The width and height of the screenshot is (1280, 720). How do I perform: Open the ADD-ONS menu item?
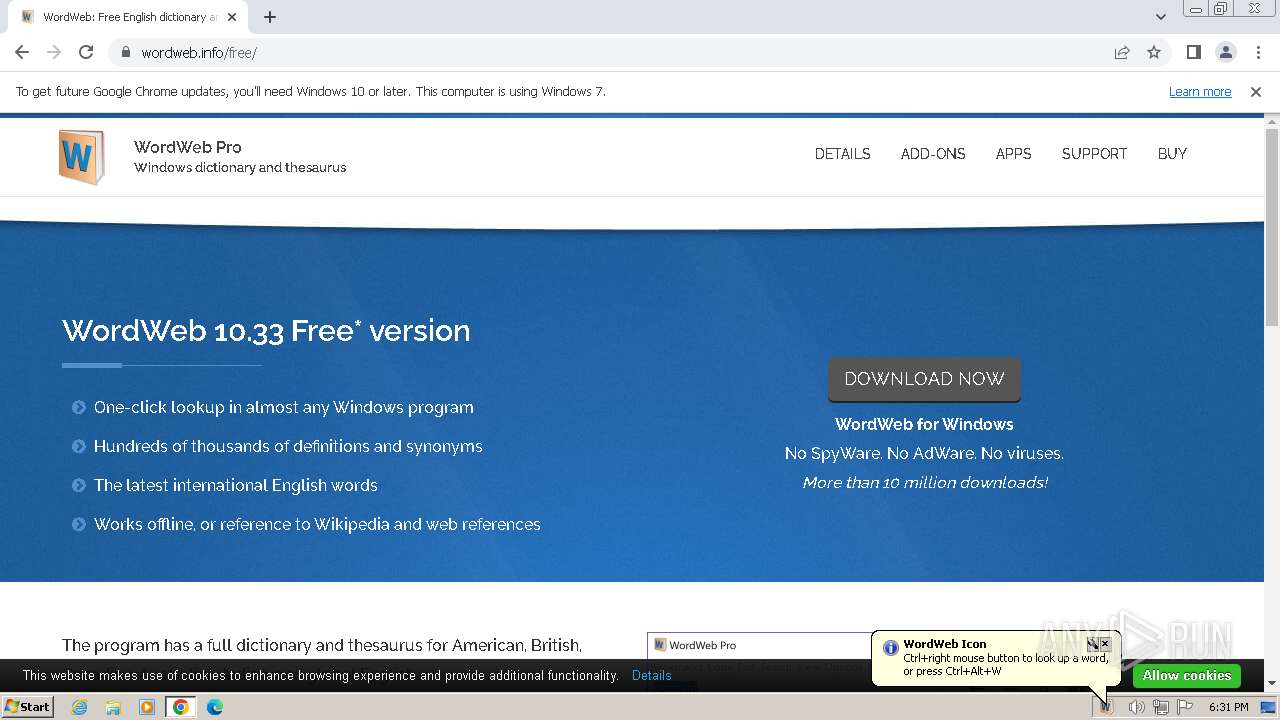pos(933,154)
